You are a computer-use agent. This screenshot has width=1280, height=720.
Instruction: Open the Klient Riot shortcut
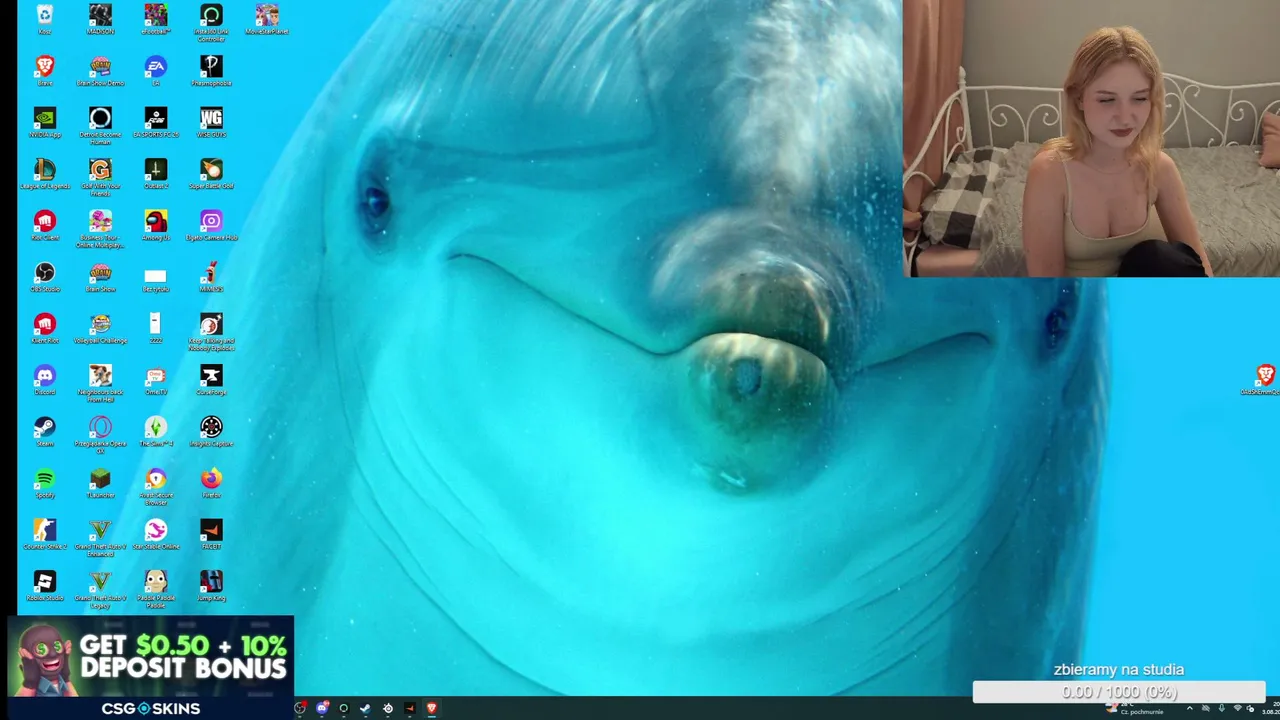pos(44,328)
